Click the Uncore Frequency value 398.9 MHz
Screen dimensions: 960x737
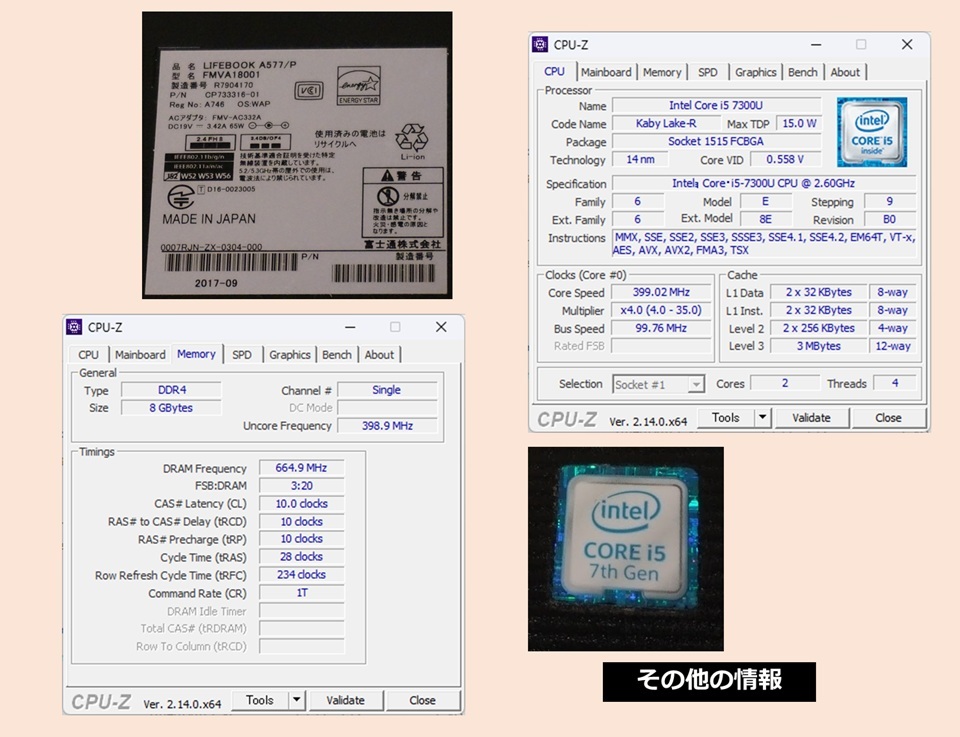387,425
